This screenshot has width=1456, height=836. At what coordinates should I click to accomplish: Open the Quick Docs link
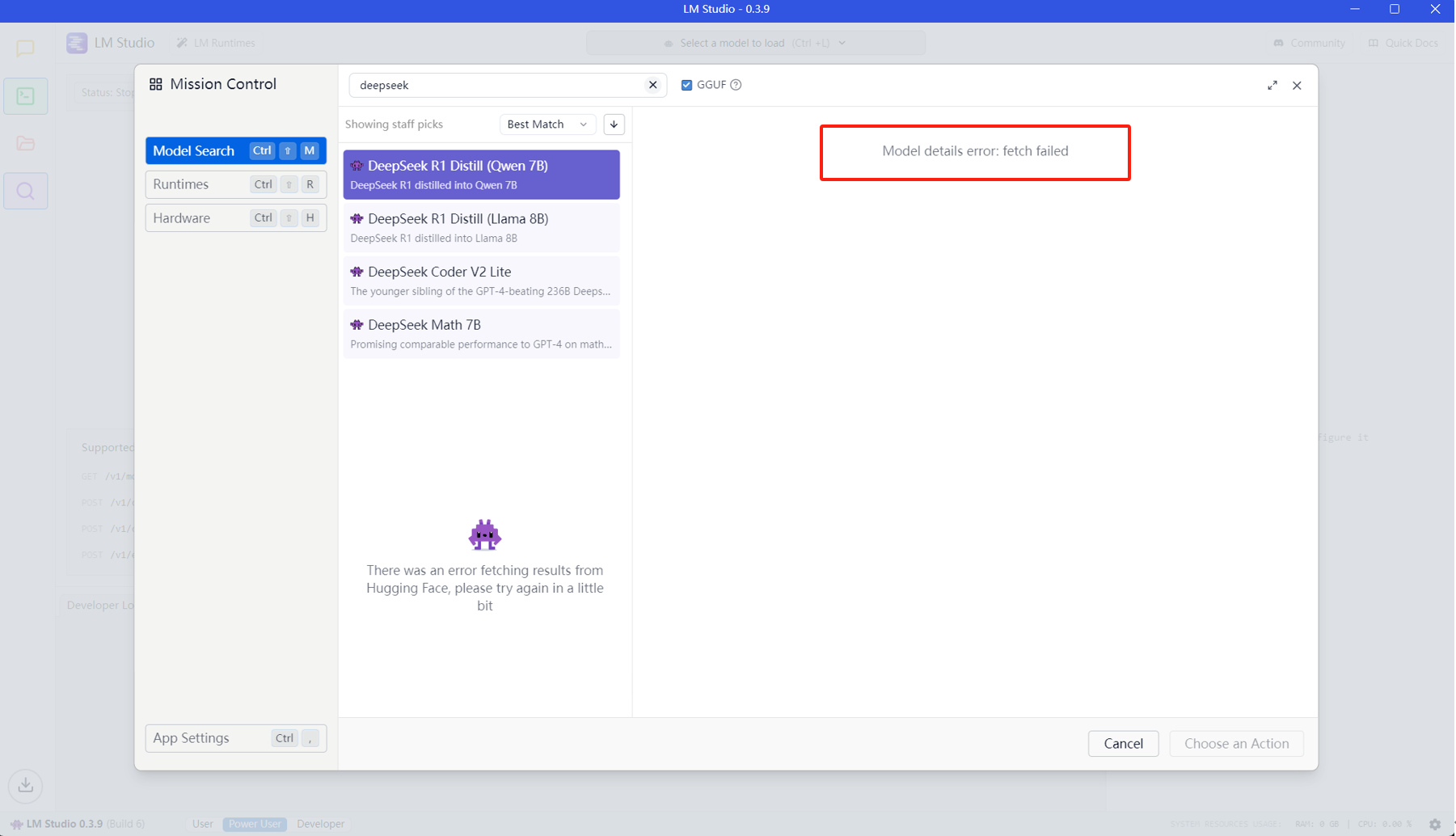click(x=1403, y=43)
